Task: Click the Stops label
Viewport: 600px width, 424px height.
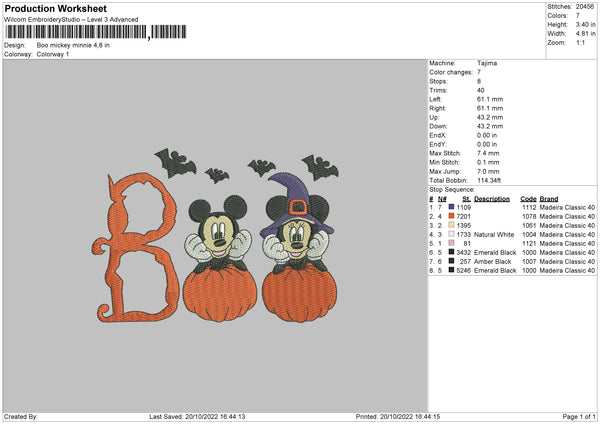Action: (x=438, y=81)
